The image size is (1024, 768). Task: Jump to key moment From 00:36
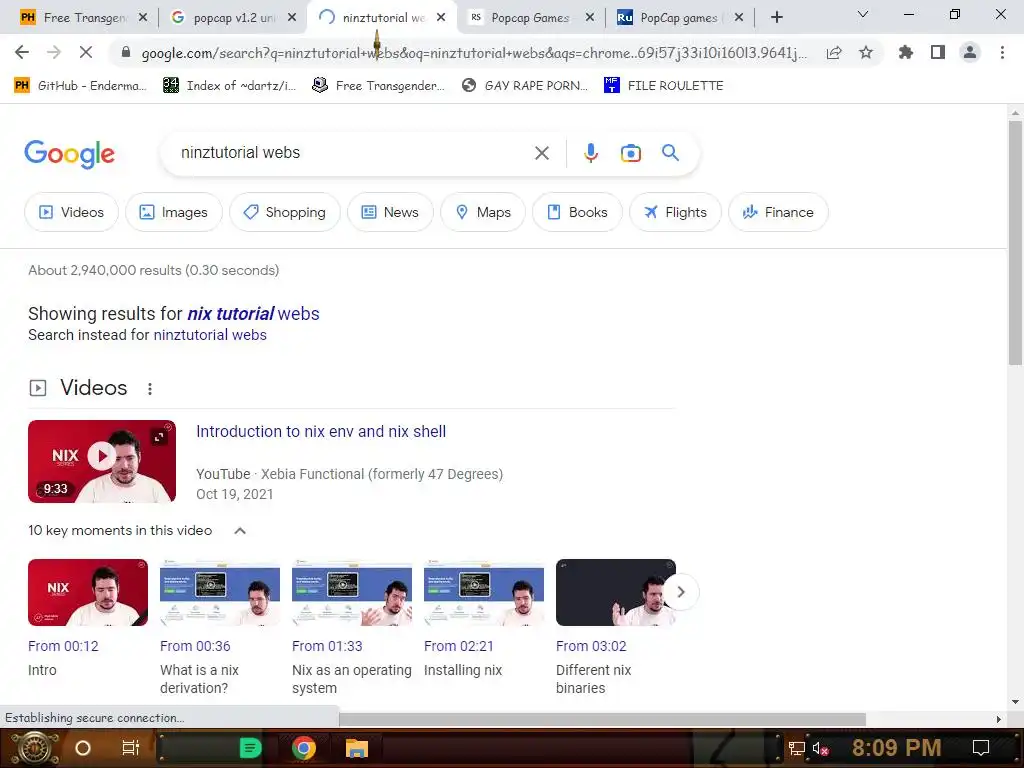click(x=195, y=646)
